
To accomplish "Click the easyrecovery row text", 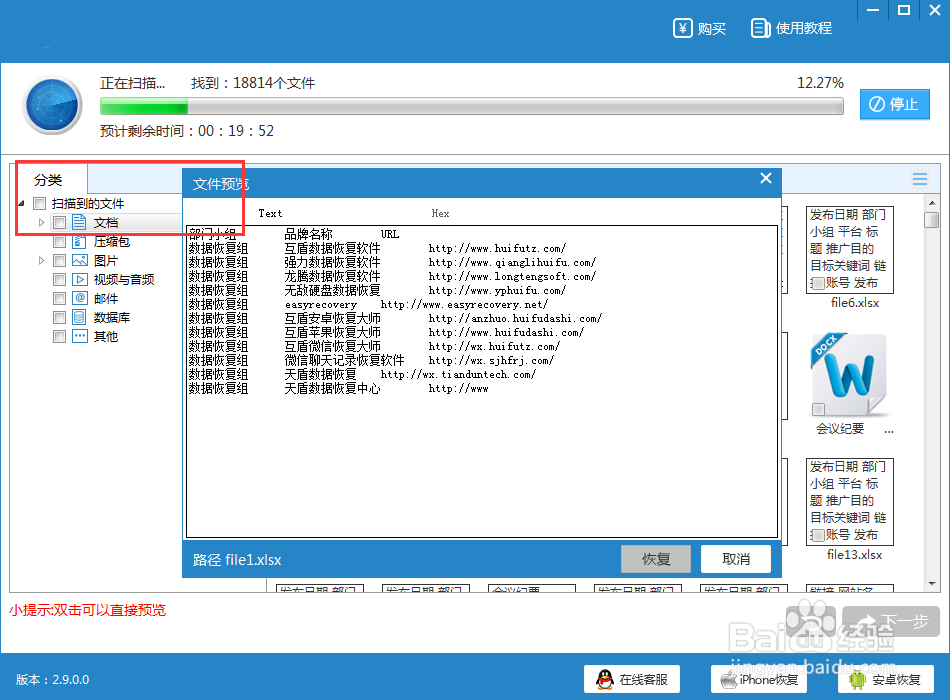I will click(x=321, y=305).
